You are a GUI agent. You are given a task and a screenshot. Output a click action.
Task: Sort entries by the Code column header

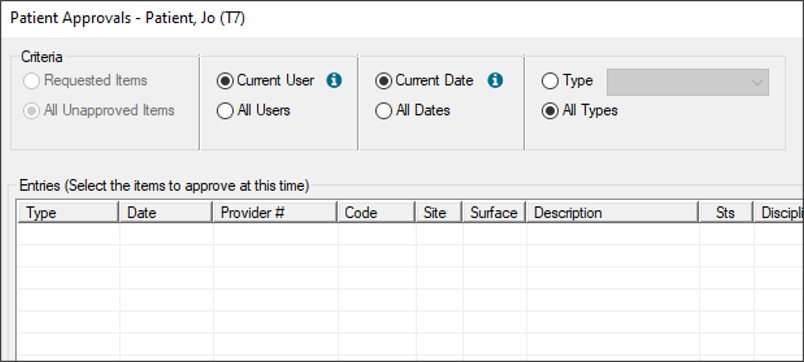(376, 212)
